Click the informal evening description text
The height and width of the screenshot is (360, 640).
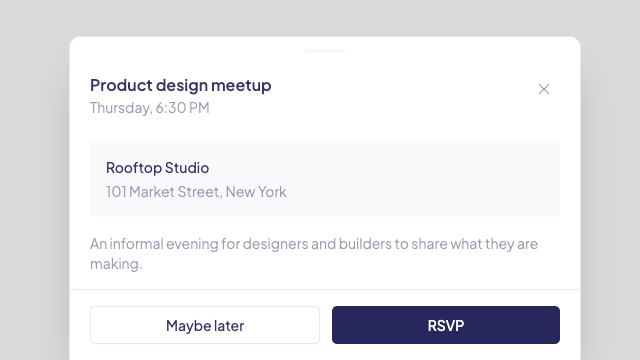(314, 253)
